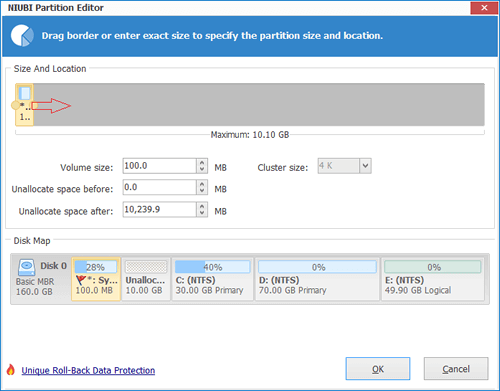Select D: (NTFS) 70.00 GB partition
The height and width of the screenshot is (391, 500).
(x=317, y=279)
